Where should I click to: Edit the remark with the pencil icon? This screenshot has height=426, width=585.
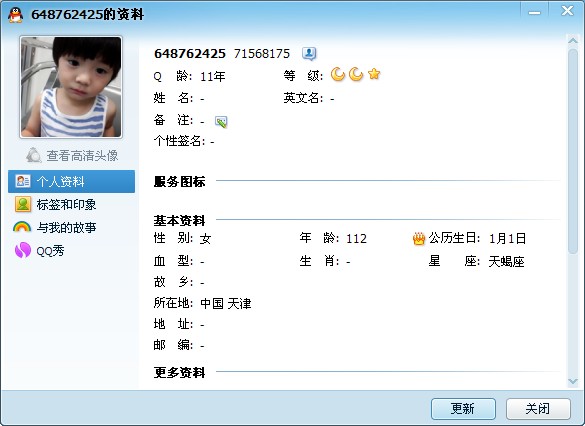pos(221,122)
